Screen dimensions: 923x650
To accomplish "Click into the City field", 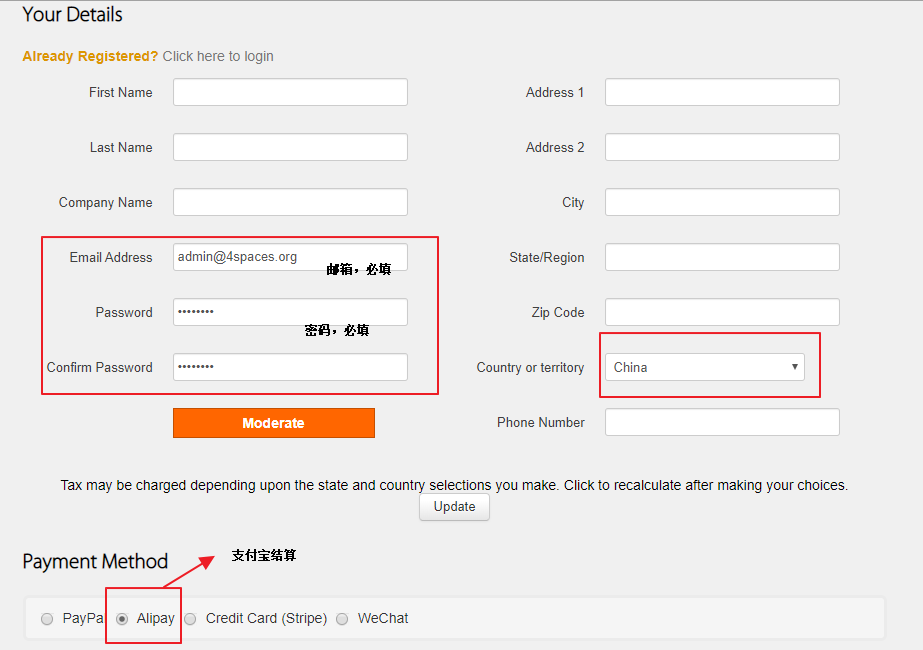I will pos(722,202).
